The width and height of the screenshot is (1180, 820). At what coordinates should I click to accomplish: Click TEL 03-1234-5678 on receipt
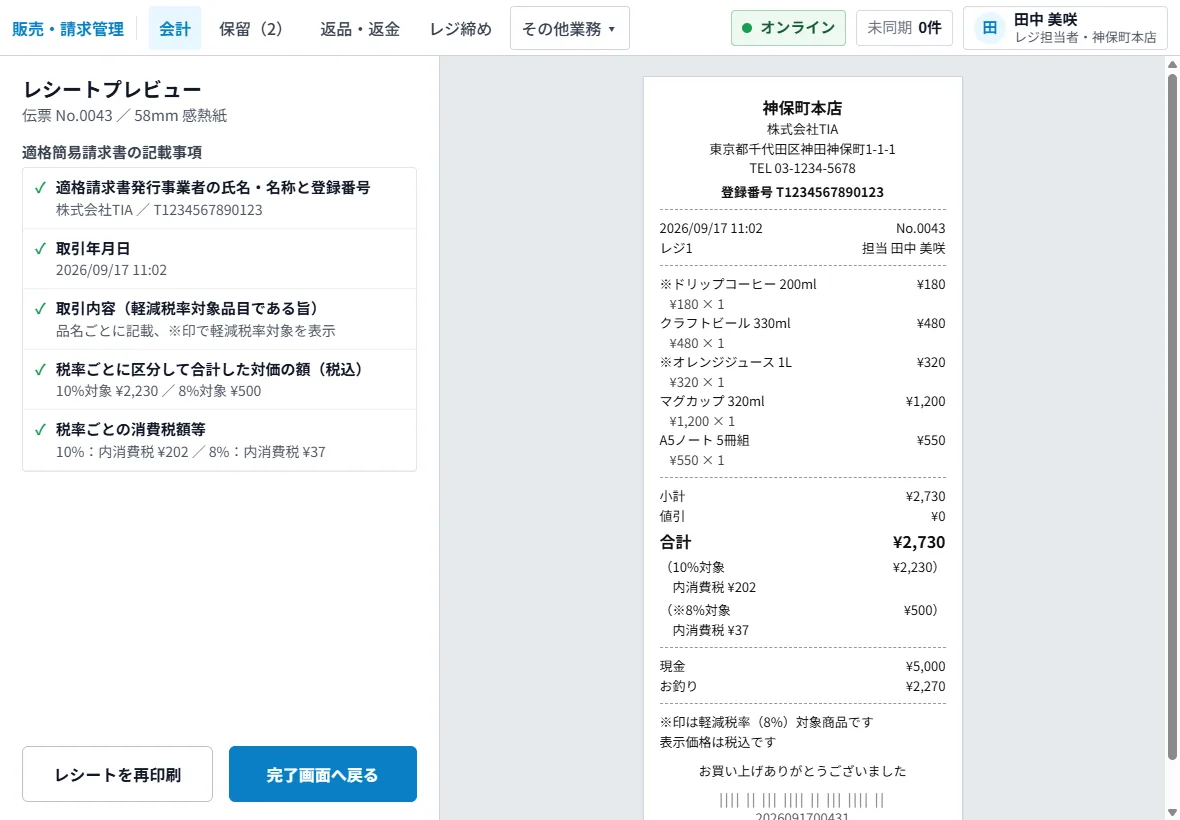(x=802, y=169)
